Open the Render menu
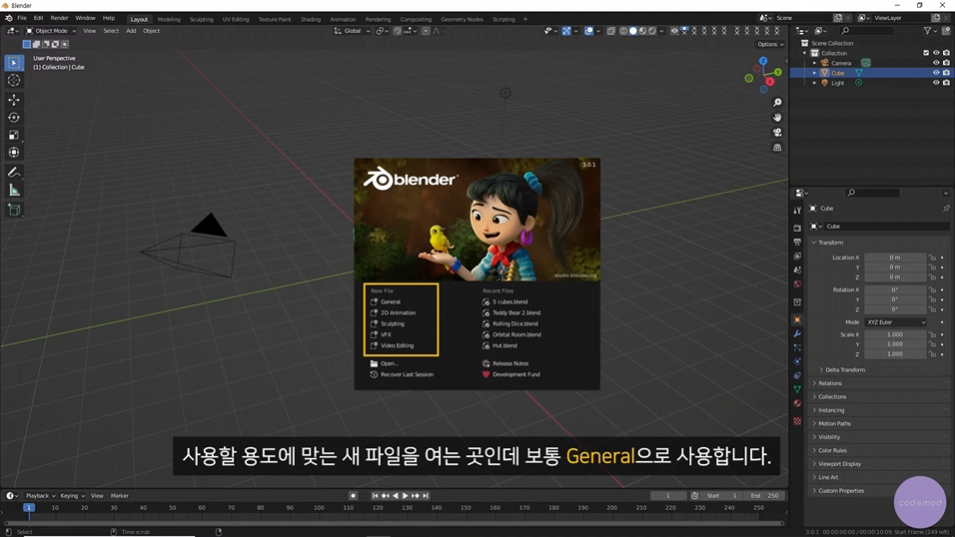 pyautogui.click(x=59, y=18)
